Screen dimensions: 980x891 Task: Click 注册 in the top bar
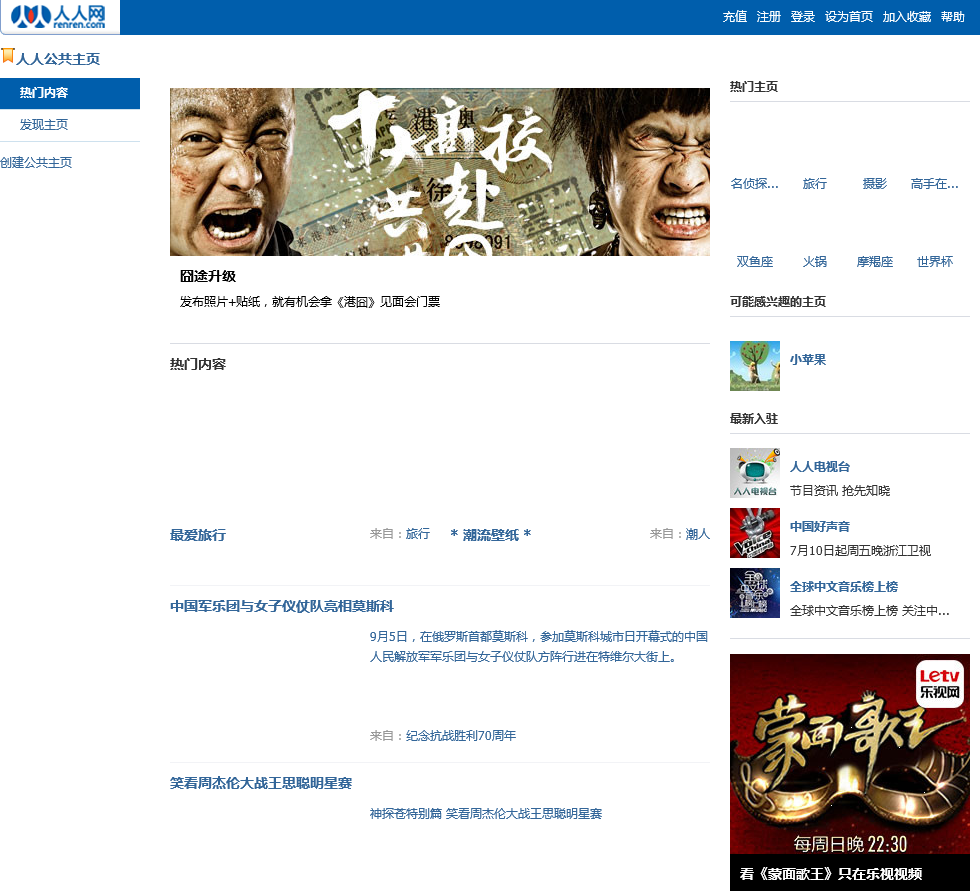768,17
